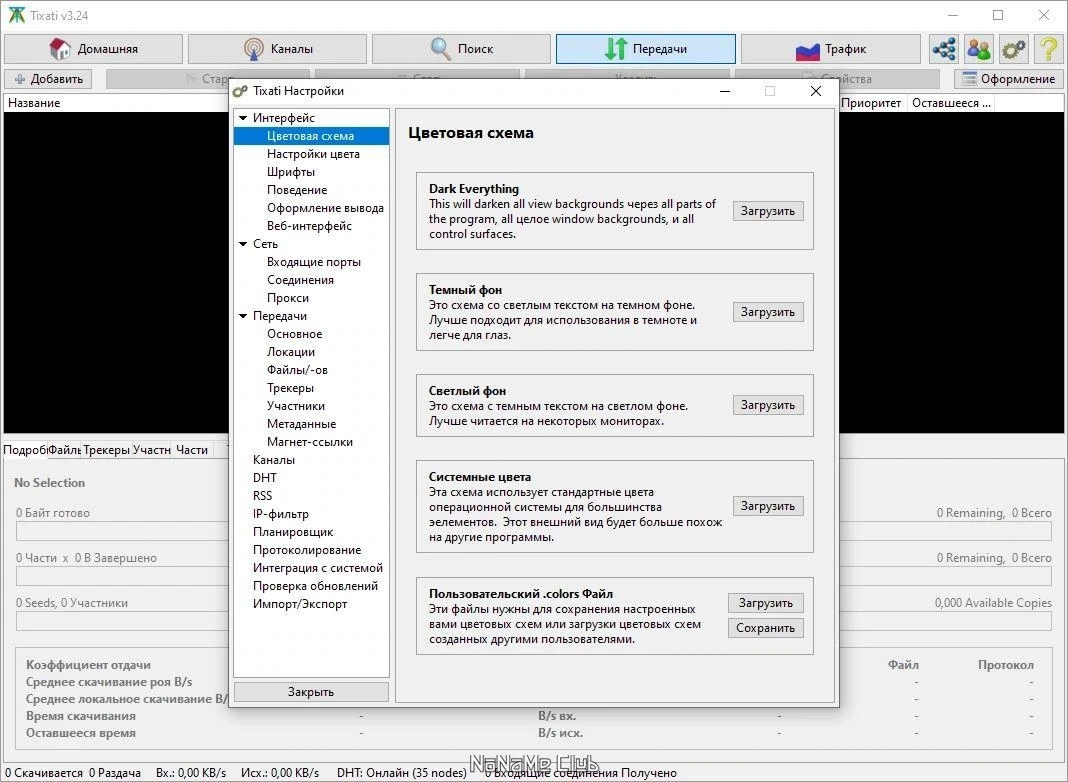The image size is (1068, 782).
Task: Switch to the Части pieces tab
Action: coord(192,450)
